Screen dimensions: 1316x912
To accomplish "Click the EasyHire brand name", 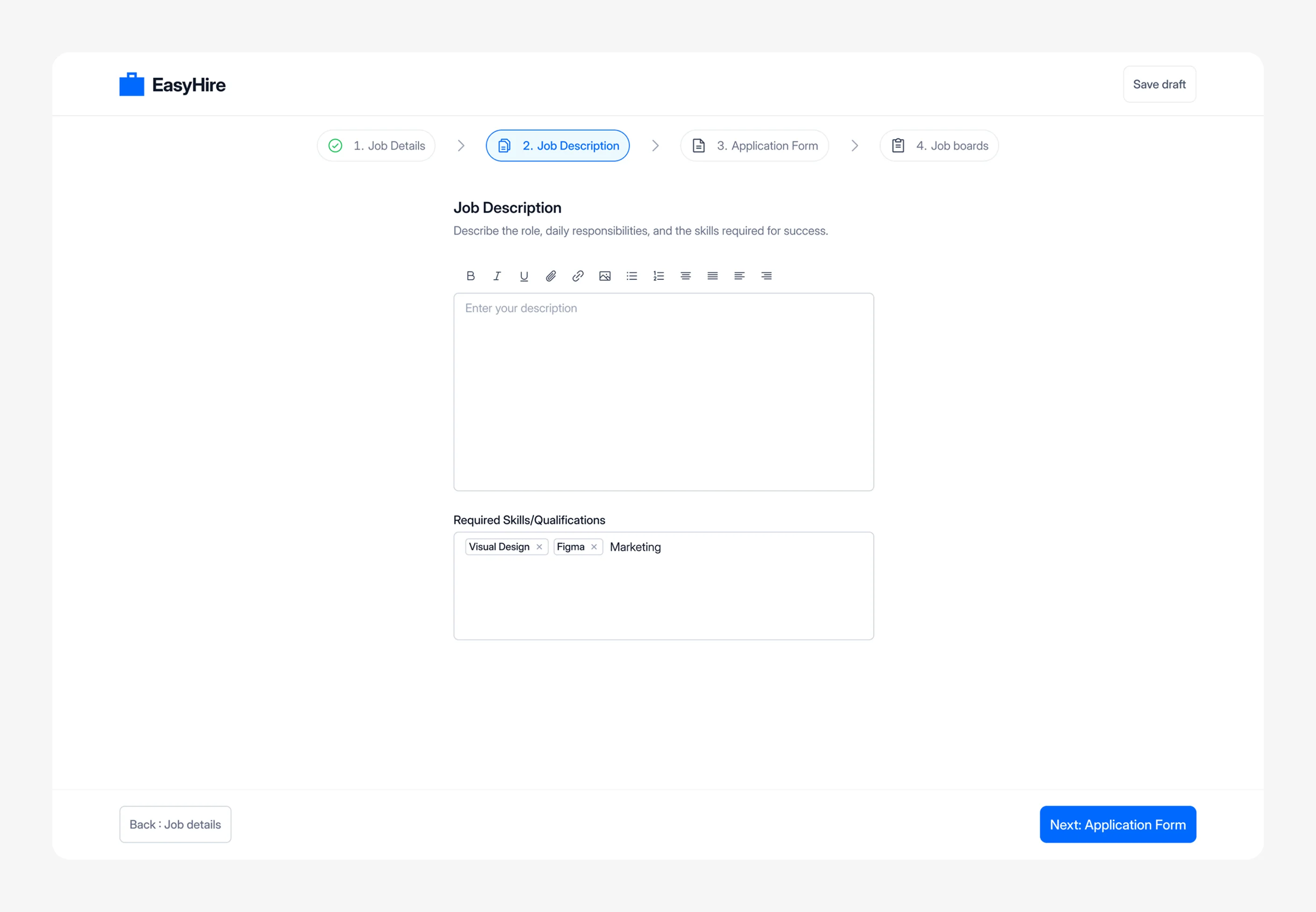I will click(x=189, y=85).
